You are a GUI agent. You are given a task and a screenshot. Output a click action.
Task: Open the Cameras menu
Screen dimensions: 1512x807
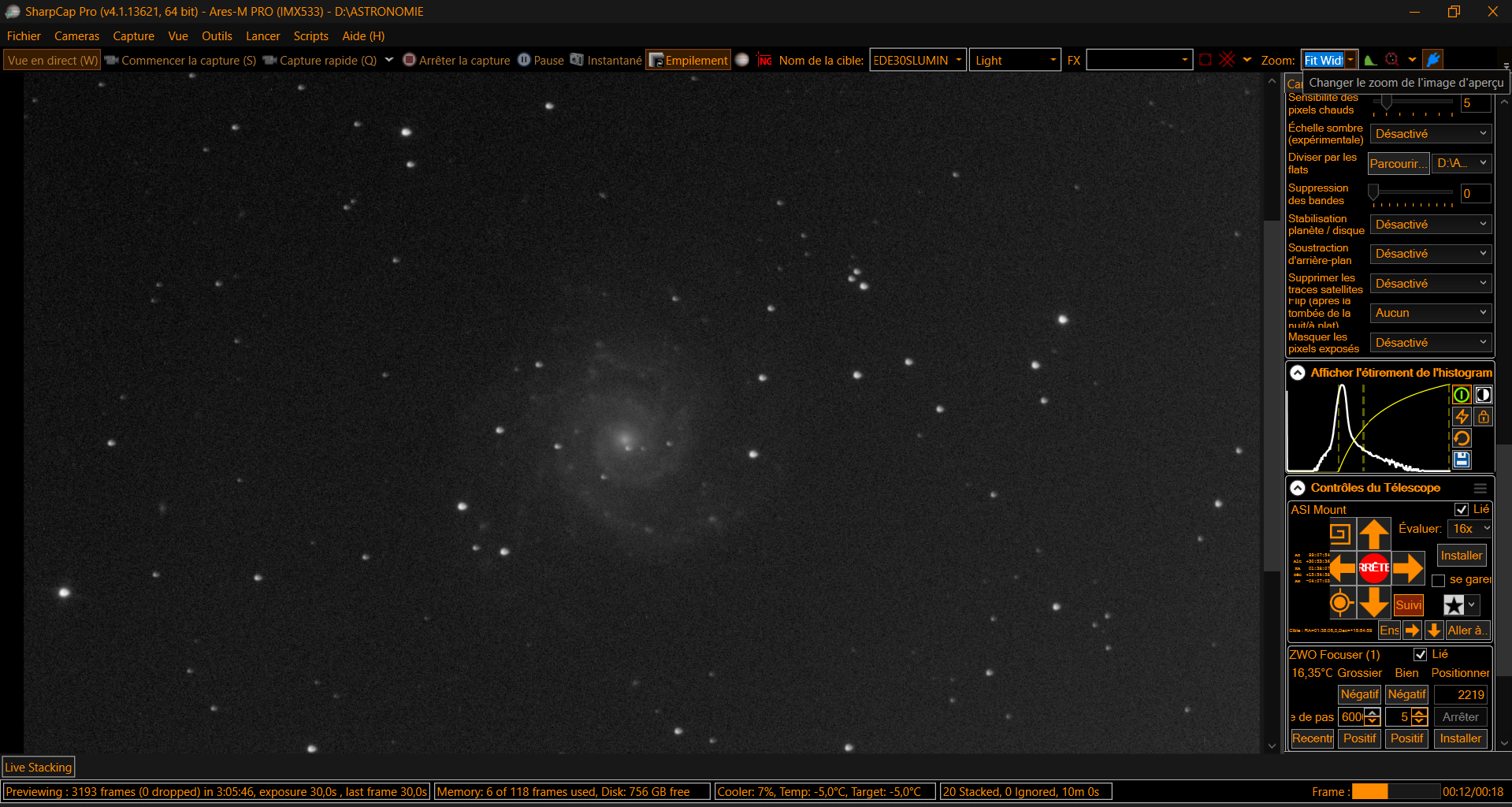click(76, 36)
